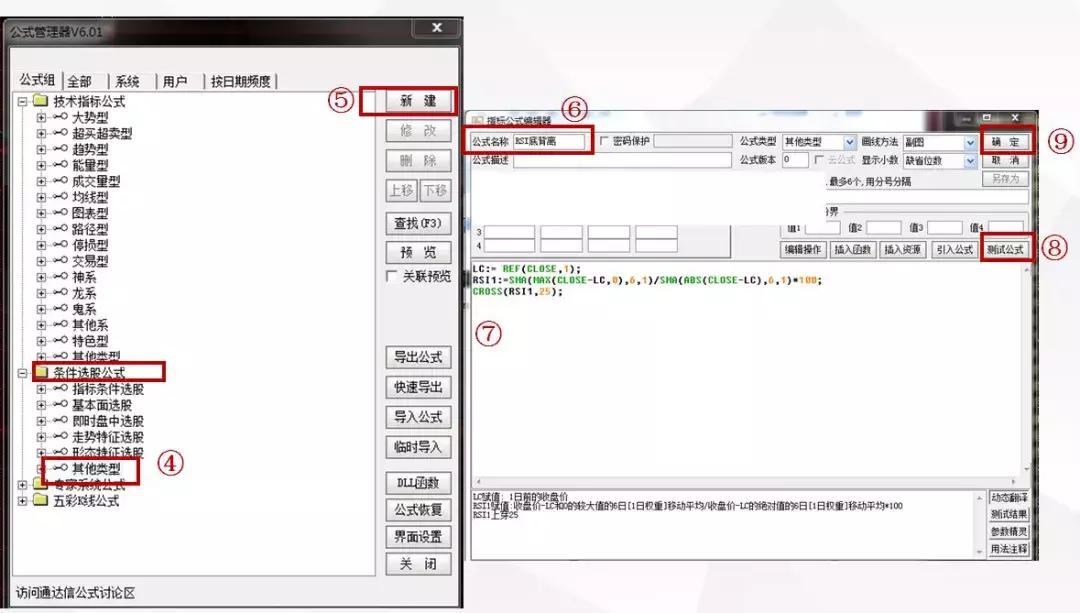Click the 测试公式 test formula button
This screenshot has height=613, width=1080.
coord(1008,248)
